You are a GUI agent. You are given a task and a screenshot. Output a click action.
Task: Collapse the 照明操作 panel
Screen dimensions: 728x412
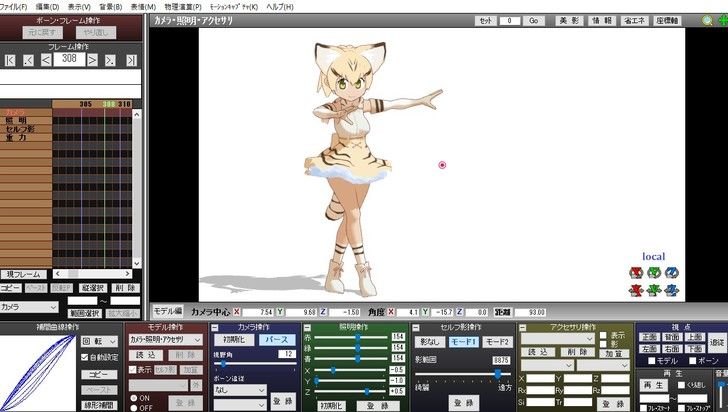307,328
